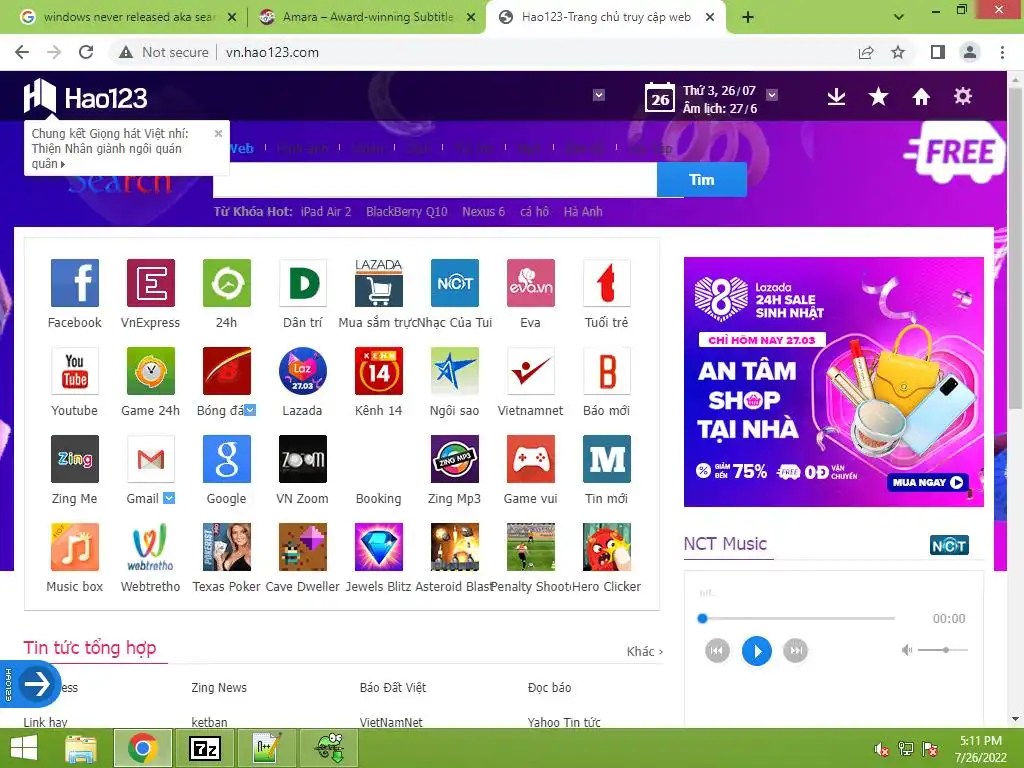
Task: Open the Báo mới icon
Action: (x=607, y=371)
